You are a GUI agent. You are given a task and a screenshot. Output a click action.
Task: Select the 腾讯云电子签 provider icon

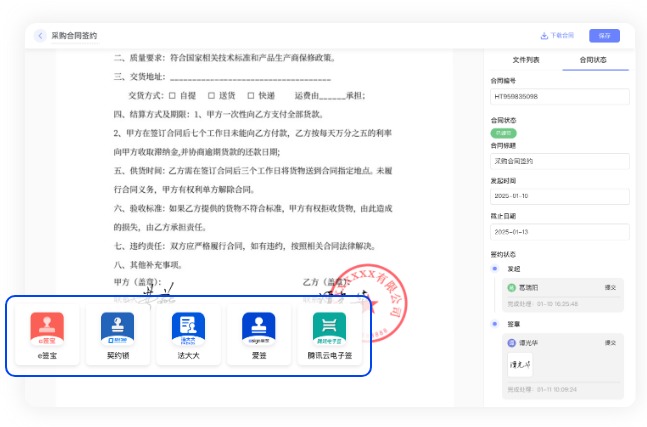click(x=329, y=329)
